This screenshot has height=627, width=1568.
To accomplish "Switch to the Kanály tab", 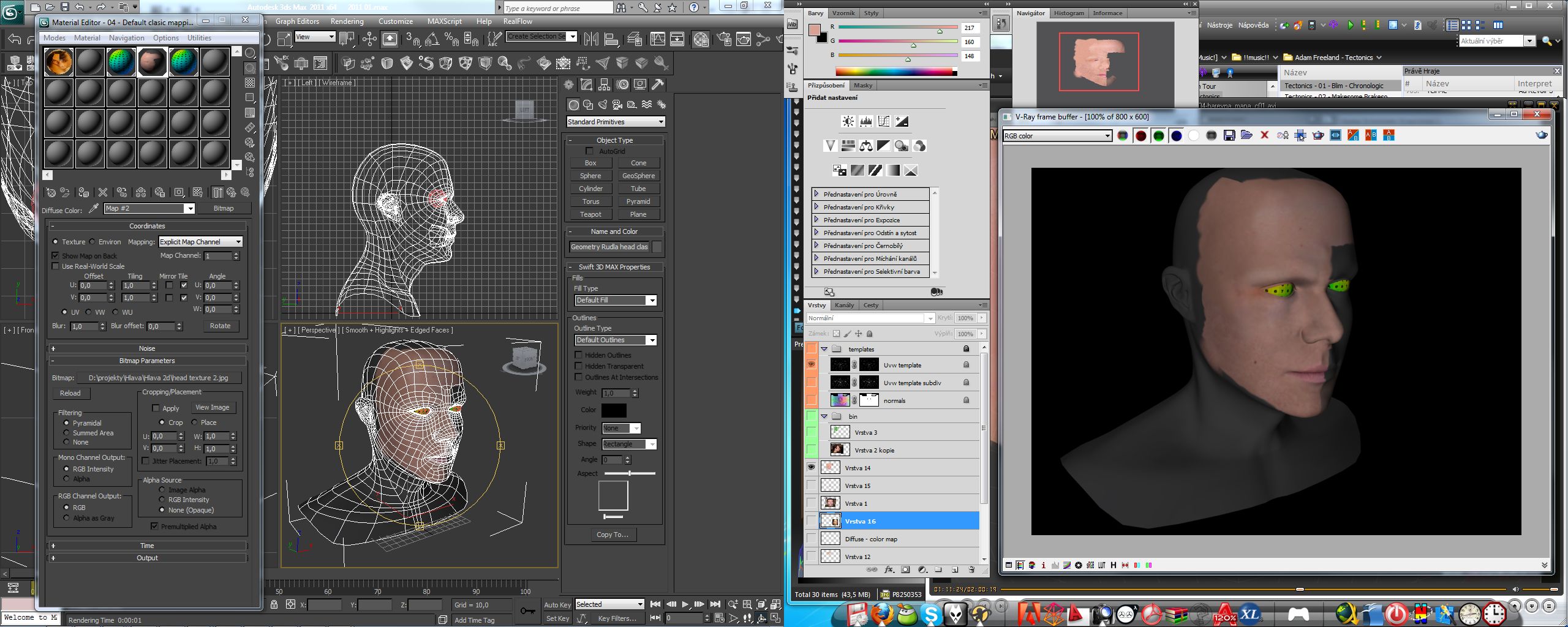I will coord(844,305).
